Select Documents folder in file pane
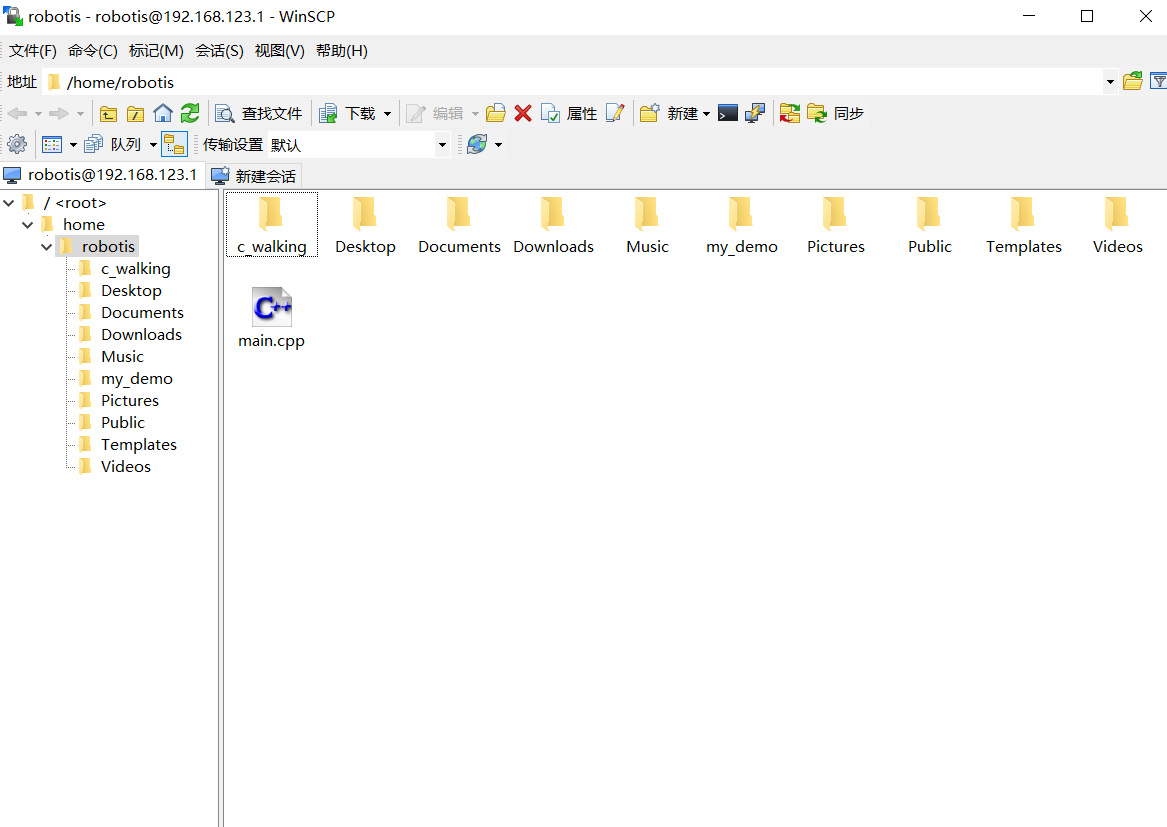The width and height of the screenshot is (1167, 827). click(459, 225)
